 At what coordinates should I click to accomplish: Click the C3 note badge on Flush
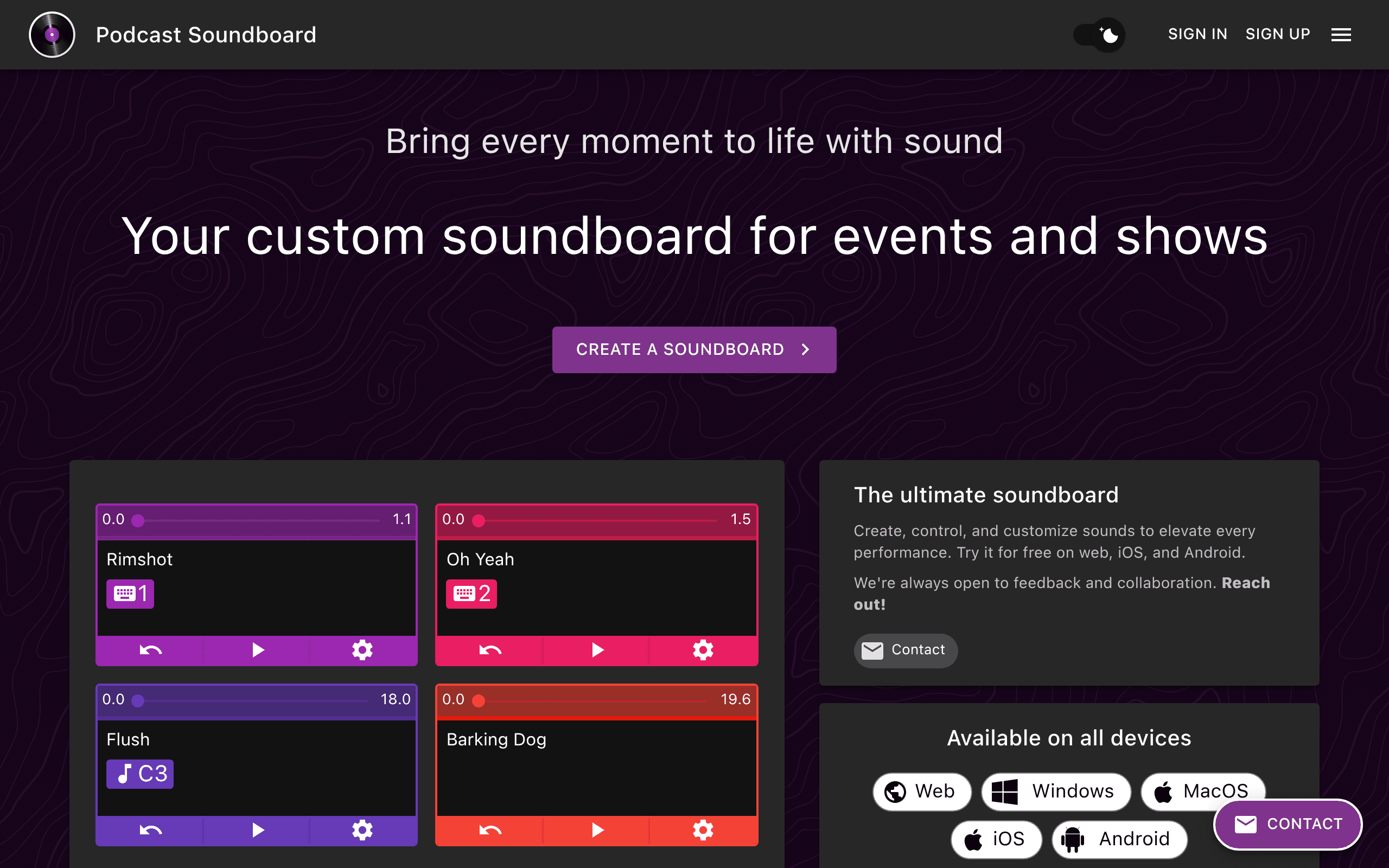pos(139,773)
